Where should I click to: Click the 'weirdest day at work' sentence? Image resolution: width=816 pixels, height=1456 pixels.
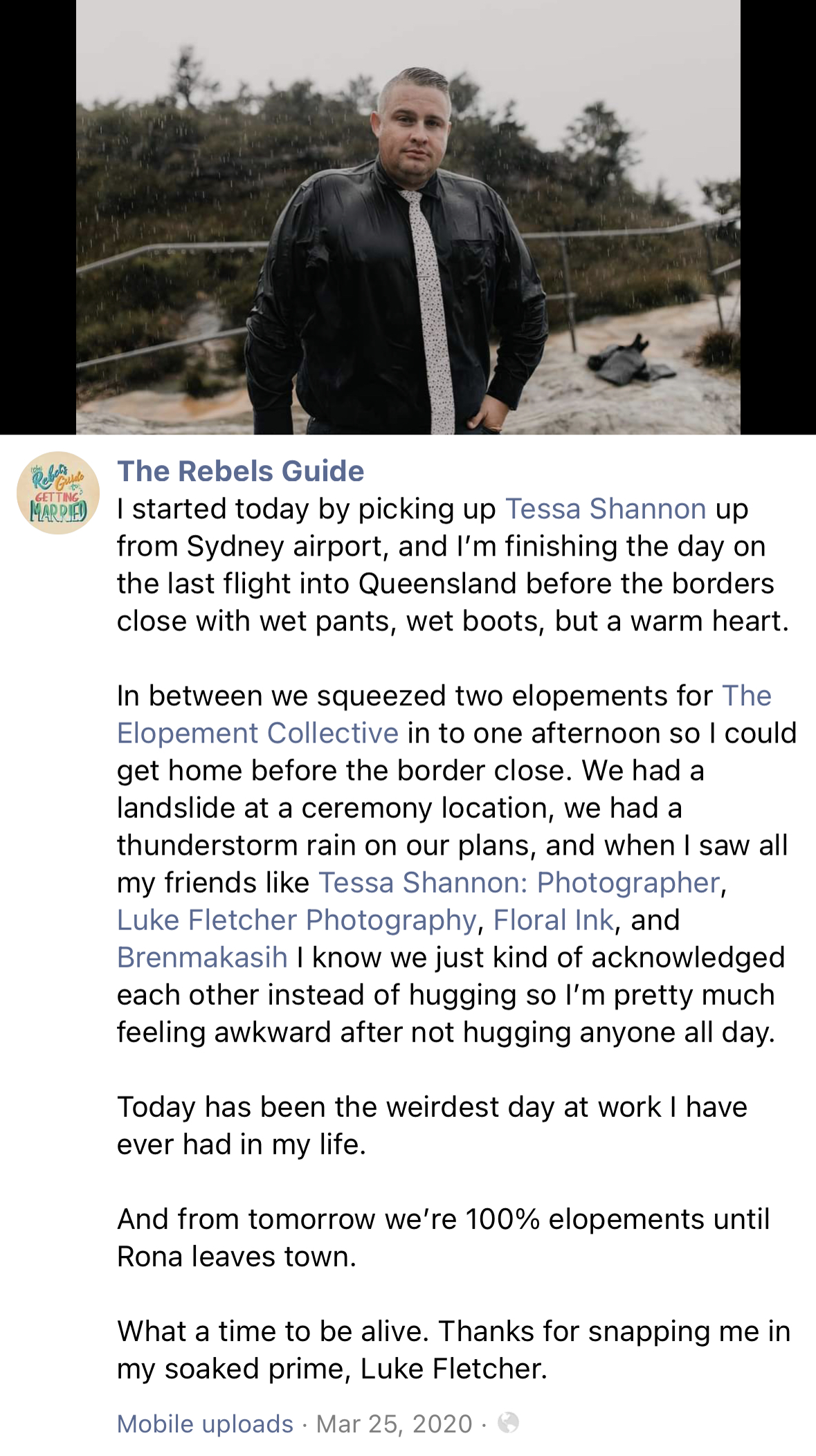click(x=432, y=1107)
